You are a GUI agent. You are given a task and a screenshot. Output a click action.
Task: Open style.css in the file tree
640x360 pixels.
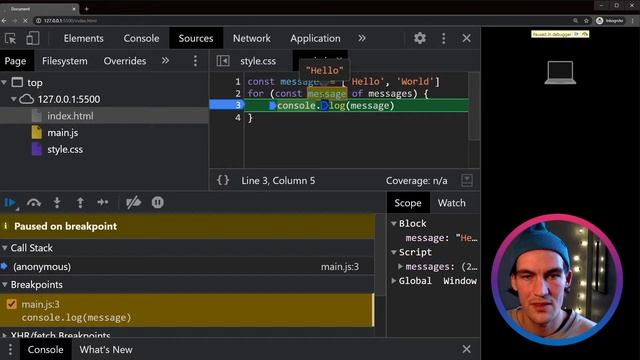click(65, 149)
